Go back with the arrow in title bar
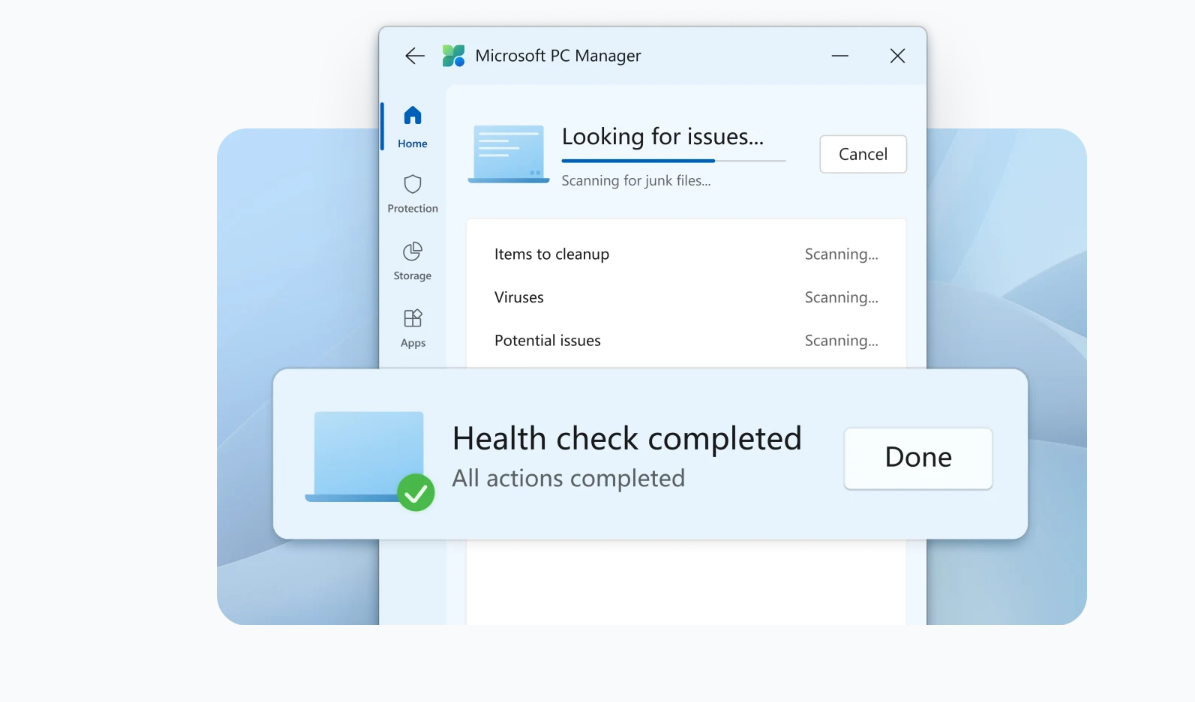Viewport: 1195px width, 702px height. point(415,56)
